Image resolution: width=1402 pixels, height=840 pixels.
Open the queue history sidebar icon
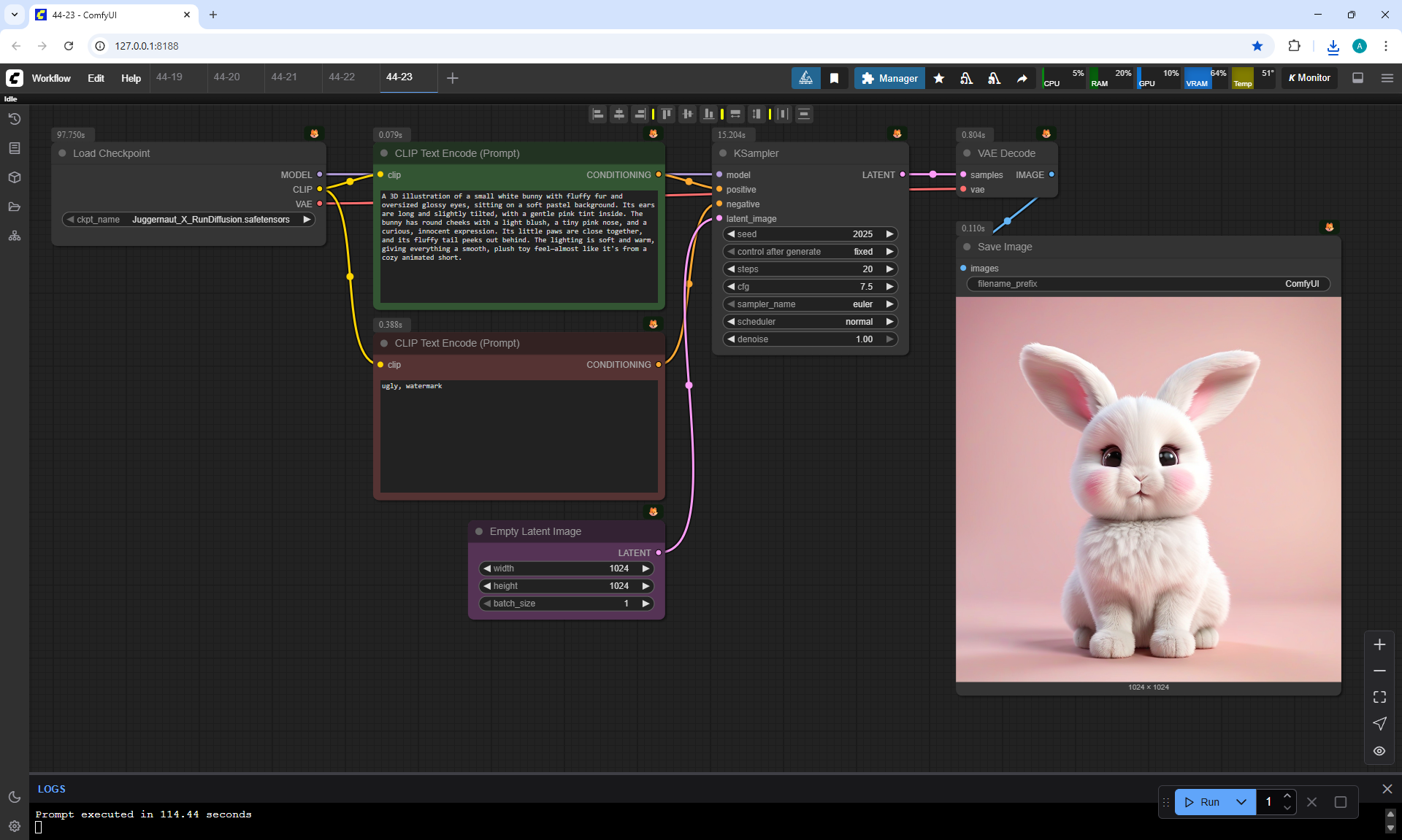(15, 119)
